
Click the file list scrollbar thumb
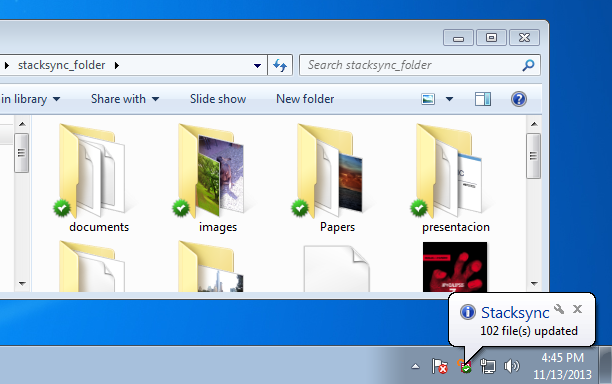coord(534,156)
